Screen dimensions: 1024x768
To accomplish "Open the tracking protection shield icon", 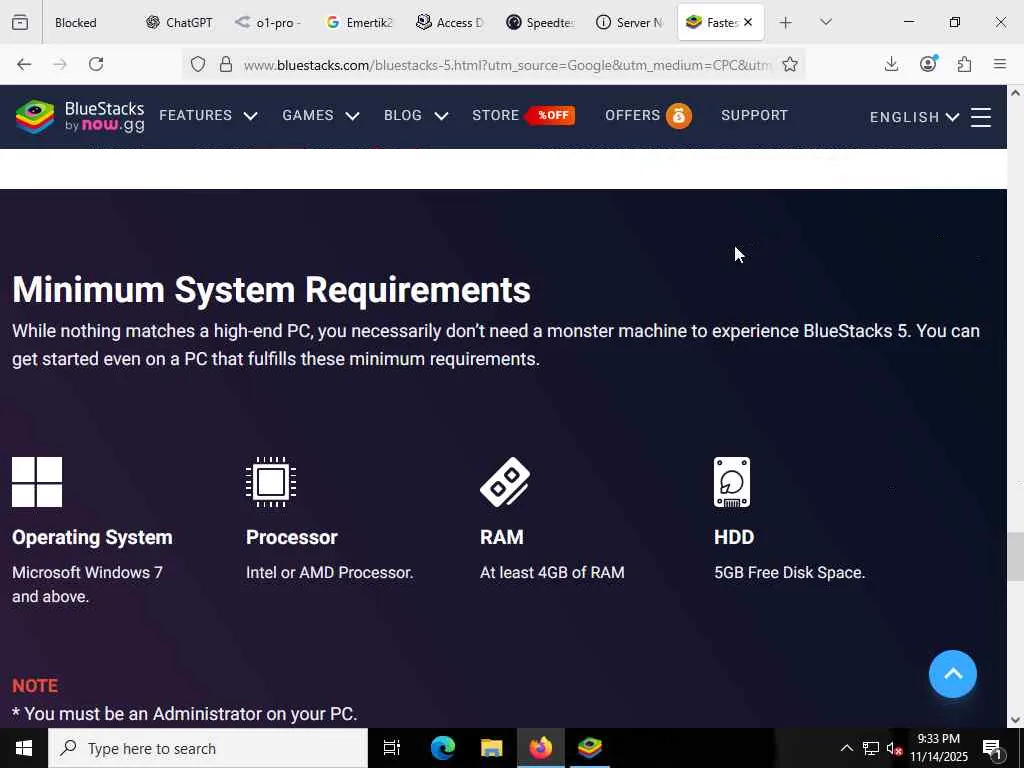I will (x=198, y=64).
